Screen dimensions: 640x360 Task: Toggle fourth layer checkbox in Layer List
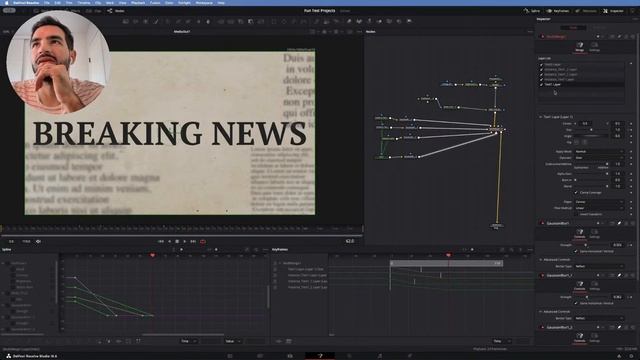coord(542,79)
